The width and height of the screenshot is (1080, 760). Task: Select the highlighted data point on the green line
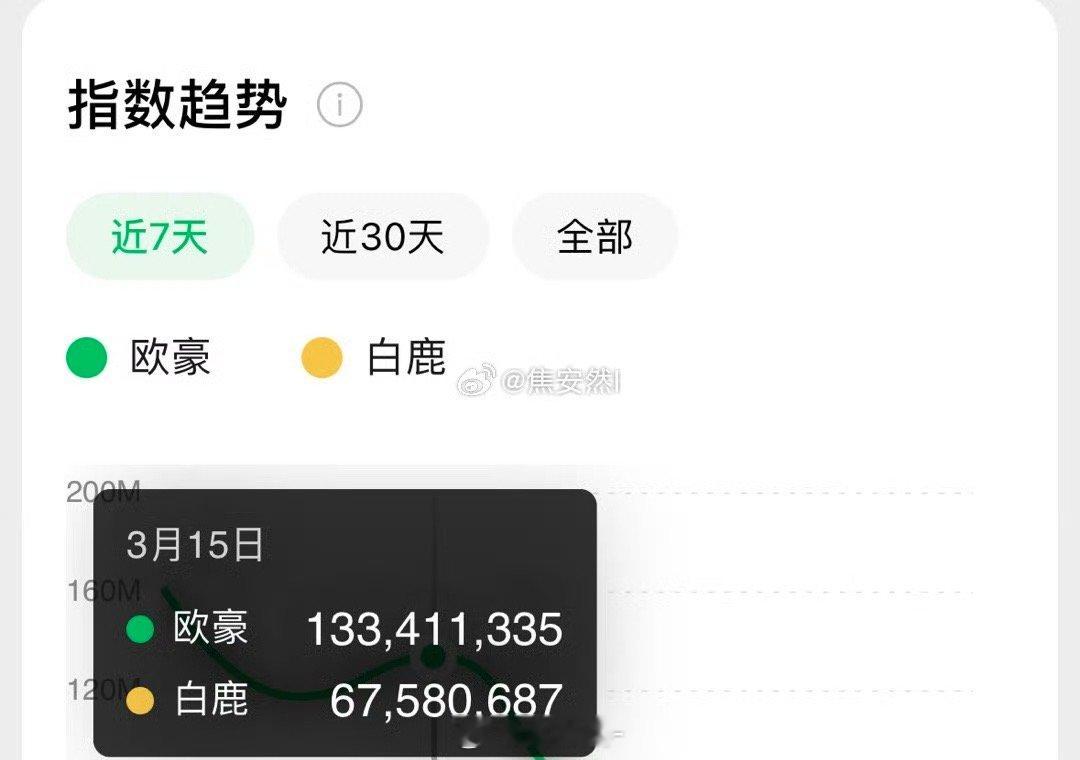pyautogui.click(x=433, y=657)
